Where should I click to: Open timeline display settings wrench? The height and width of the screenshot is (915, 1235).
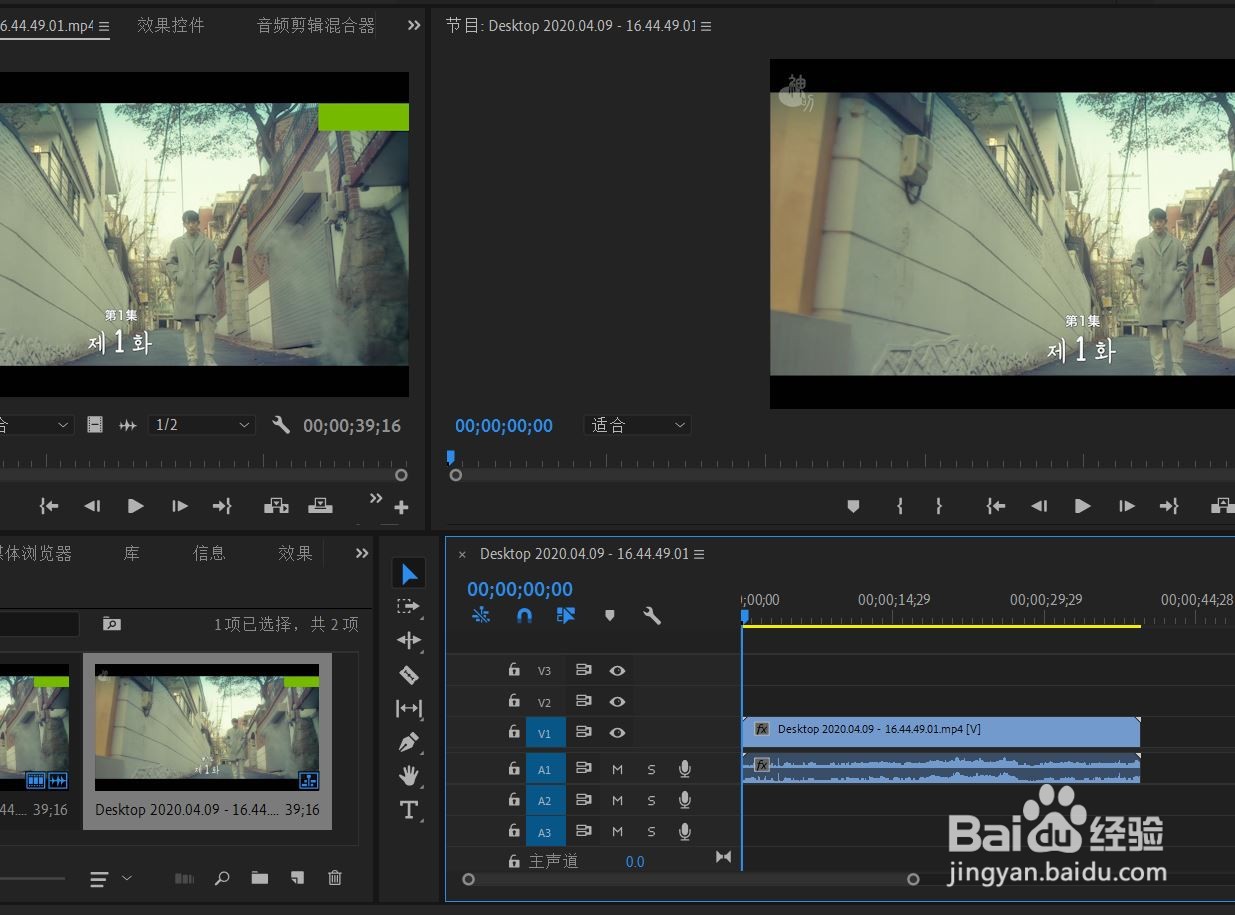pos(652,616)
